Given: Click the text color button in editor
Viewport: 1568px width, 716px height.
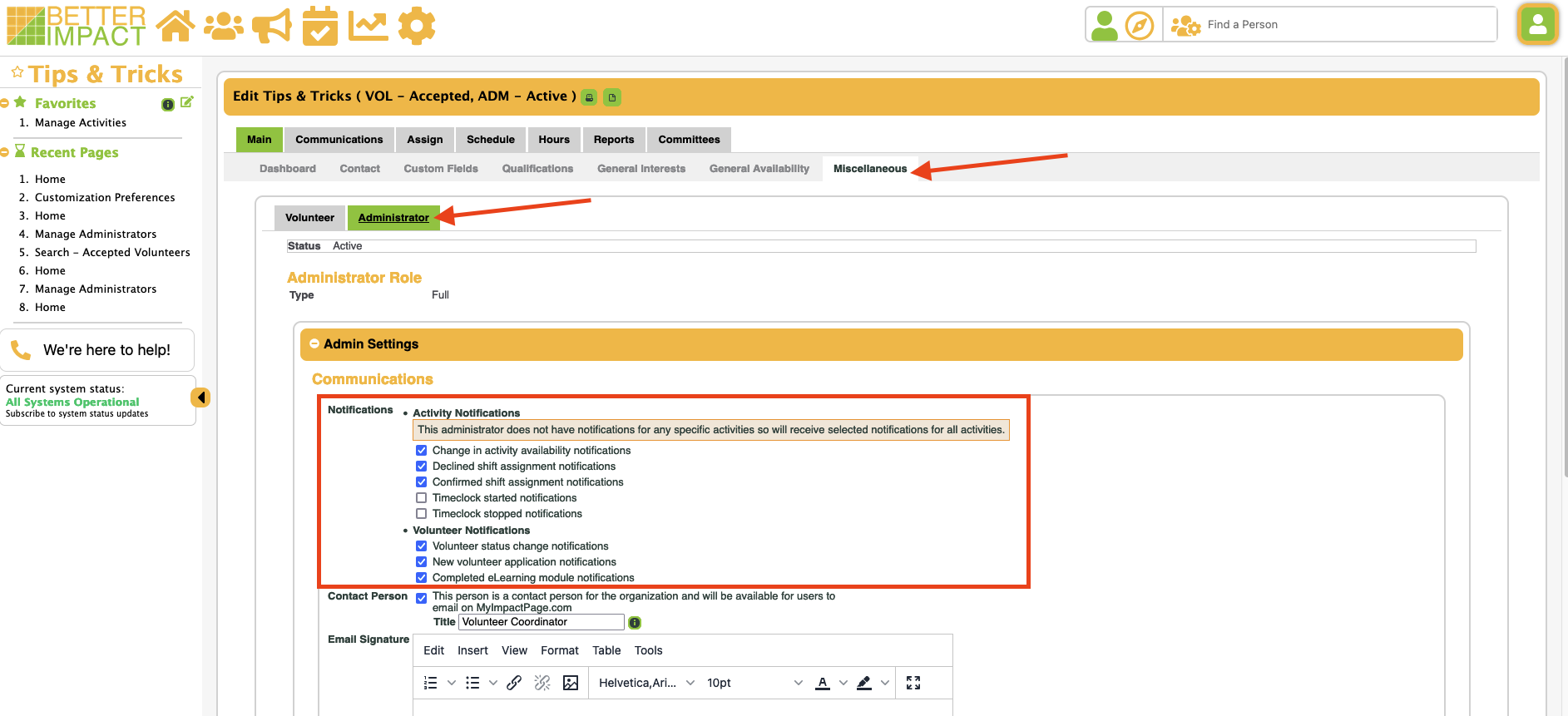Looking at the screenshot, I should tap(823, 683).
